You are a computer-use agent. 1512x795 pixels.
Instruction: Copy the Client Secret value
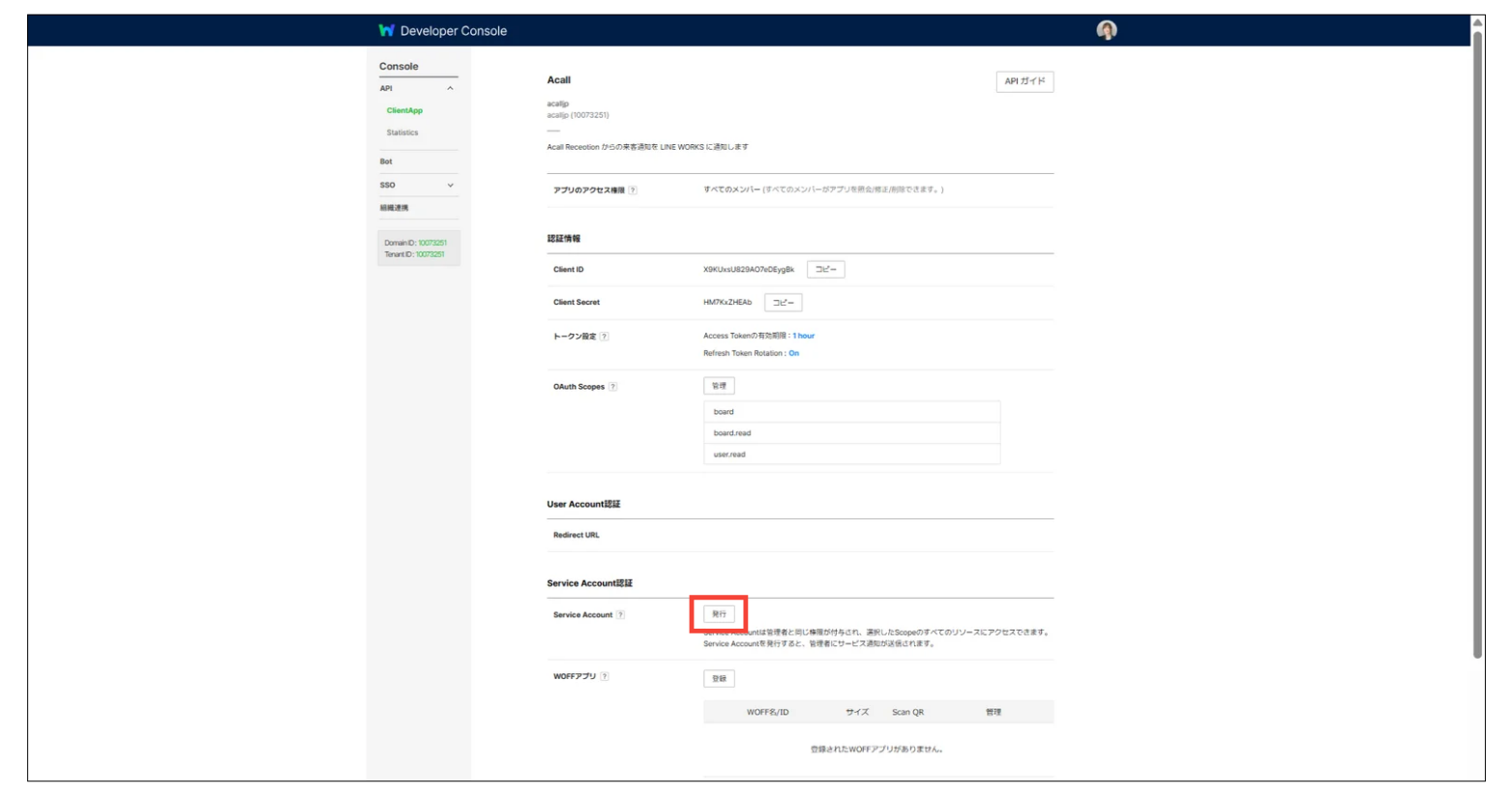click(x=783, y=303)
